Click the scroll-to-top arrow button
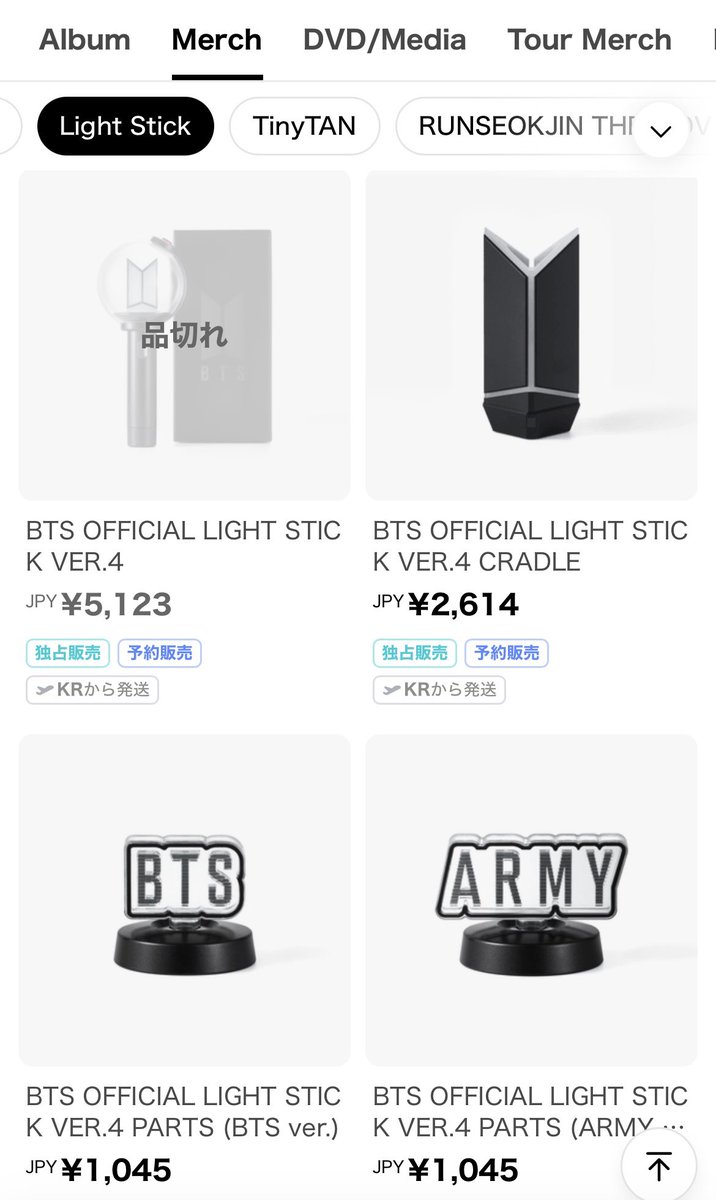Screen dimensions: 716x1200 659,1164
